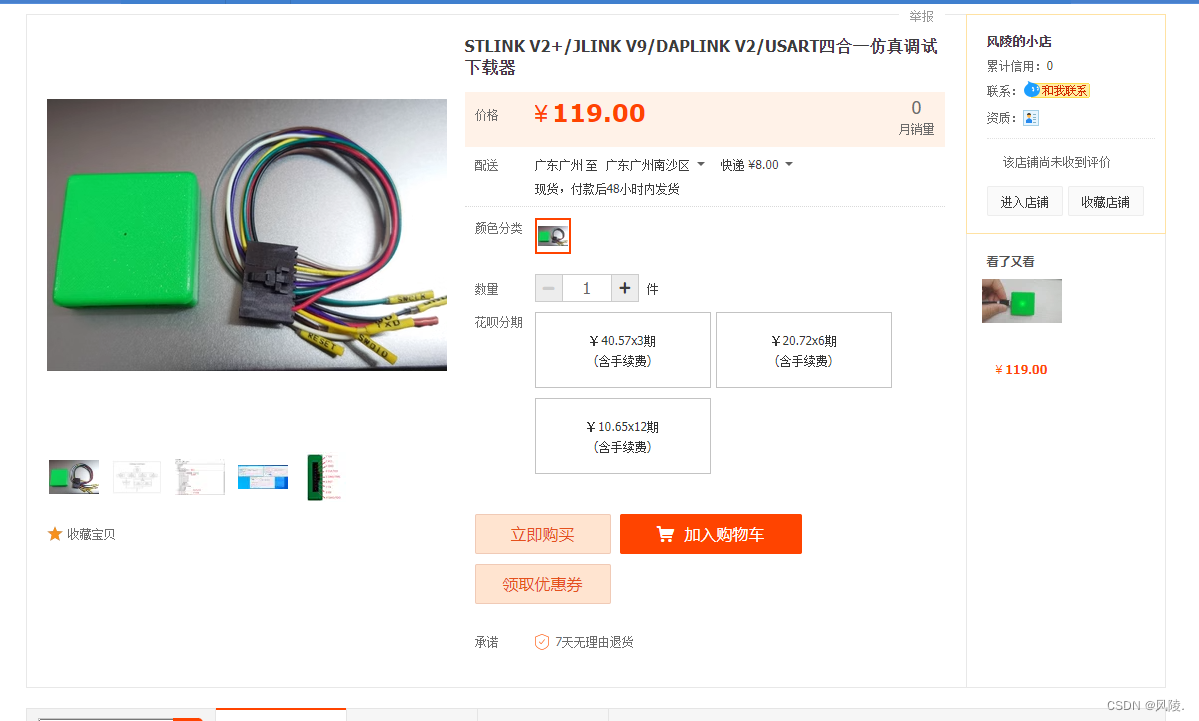Open the seller qualification card icon
The height and width of the screenshot is (721, 1199).
tap(1031, 118)
